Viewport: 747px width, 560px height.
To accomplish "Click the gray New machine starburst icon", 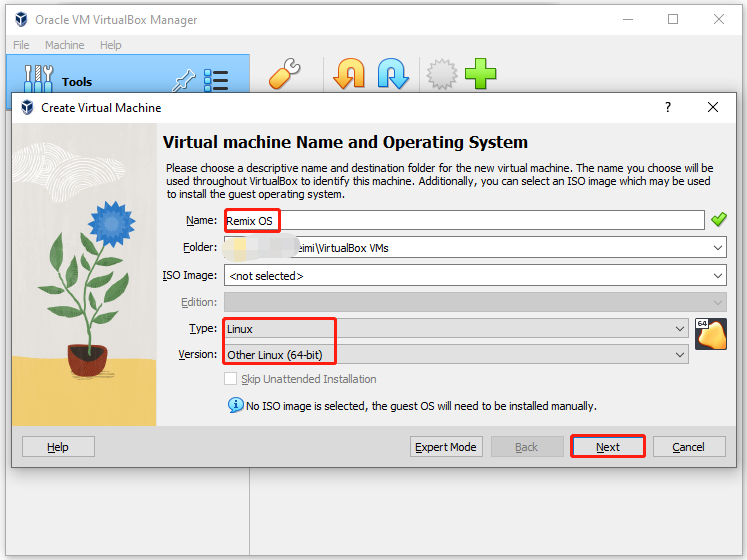I will [x=440, y=75].
